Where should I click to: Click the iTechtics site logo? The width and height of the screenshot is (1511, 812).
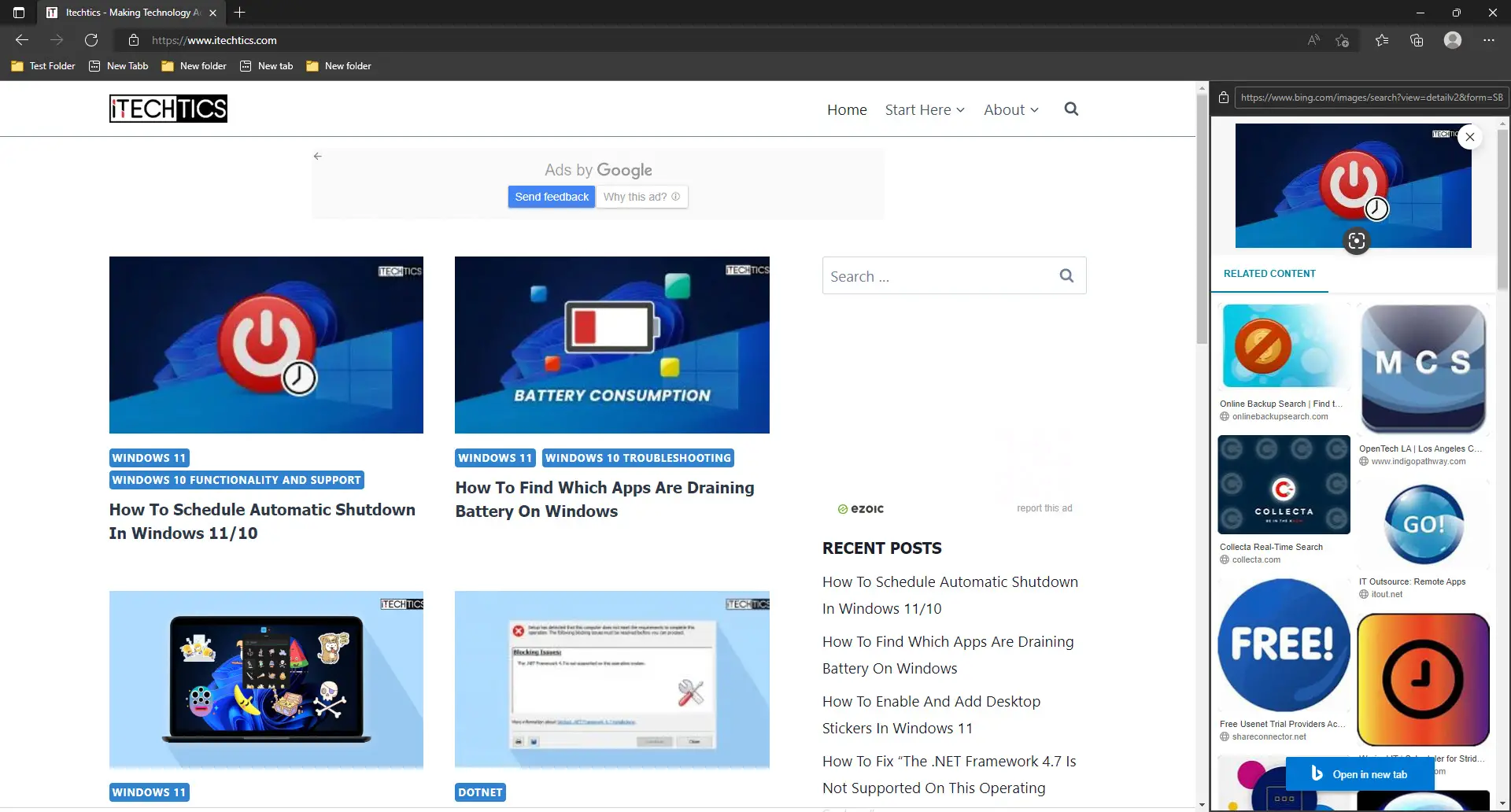[168, 109]
